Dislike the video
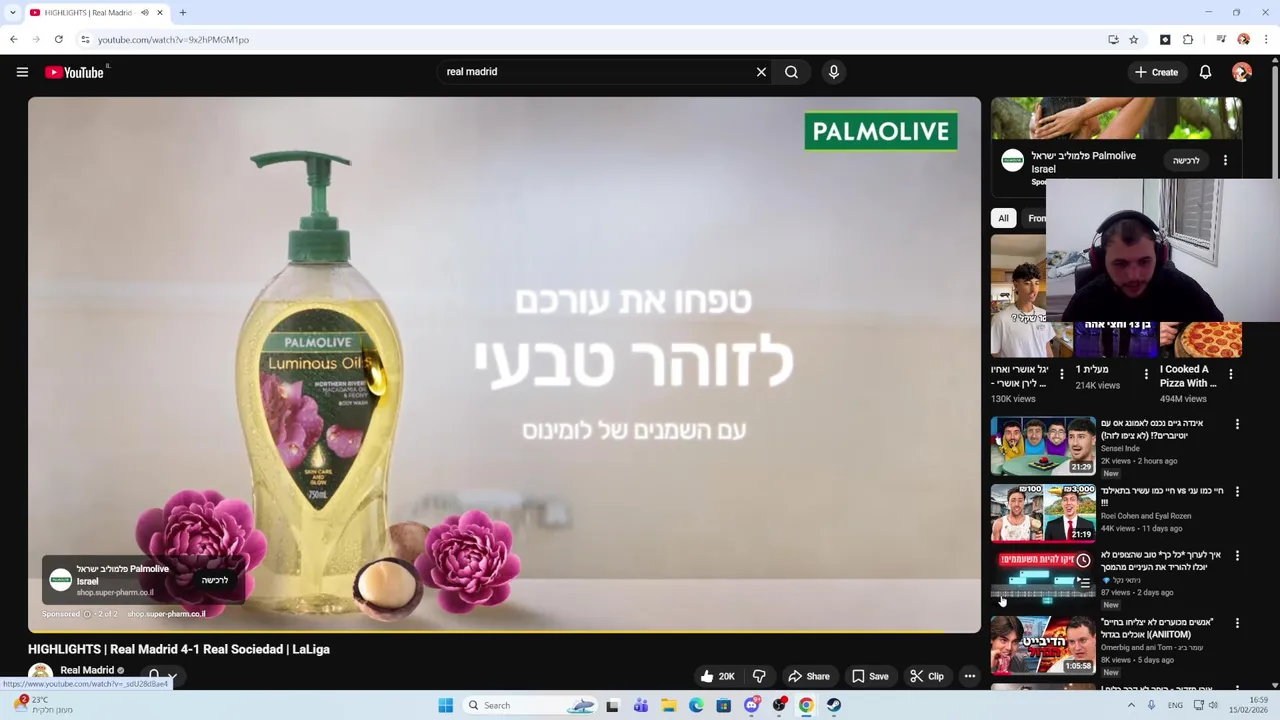The image size is (1280, 720). [x=759, y=676]
